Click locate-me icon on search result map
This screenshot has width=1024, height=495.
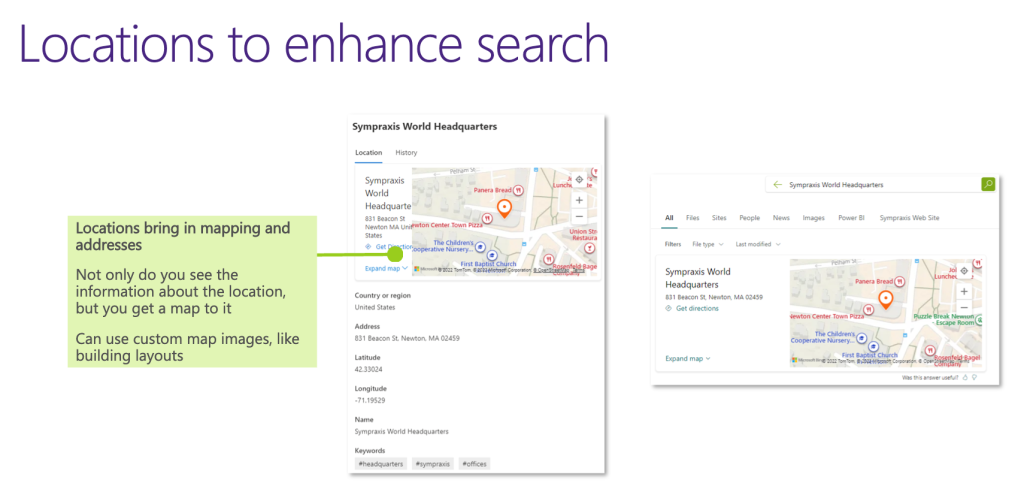964,271
